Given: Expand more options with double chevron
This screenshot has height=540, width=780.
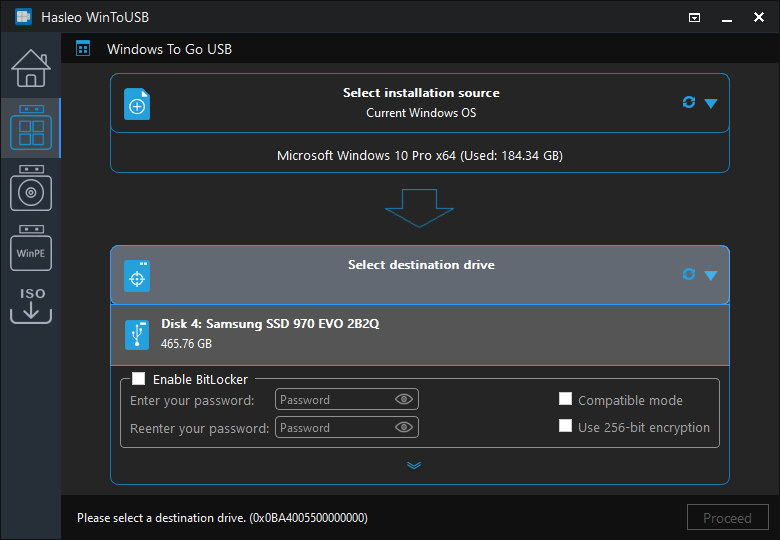Looking at the screenshot, I should tap(414, 465).
